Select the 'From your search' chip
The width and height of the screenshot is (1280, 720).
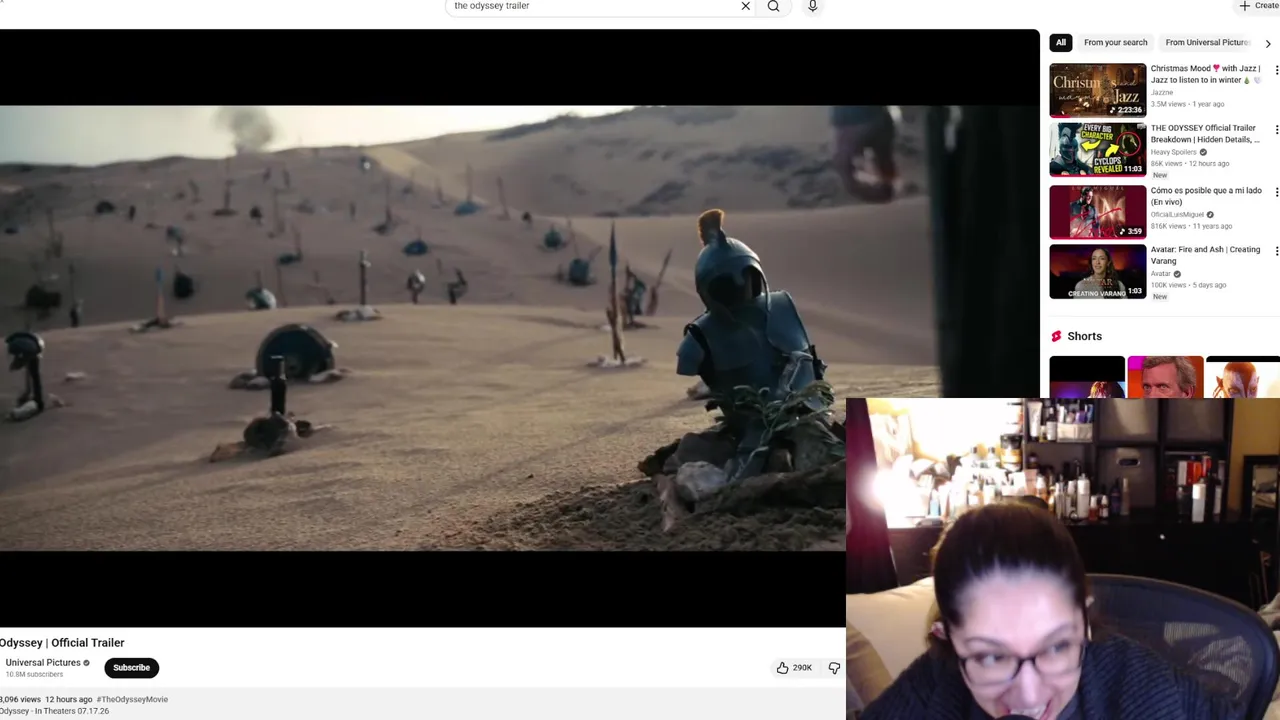point(1115,42)
